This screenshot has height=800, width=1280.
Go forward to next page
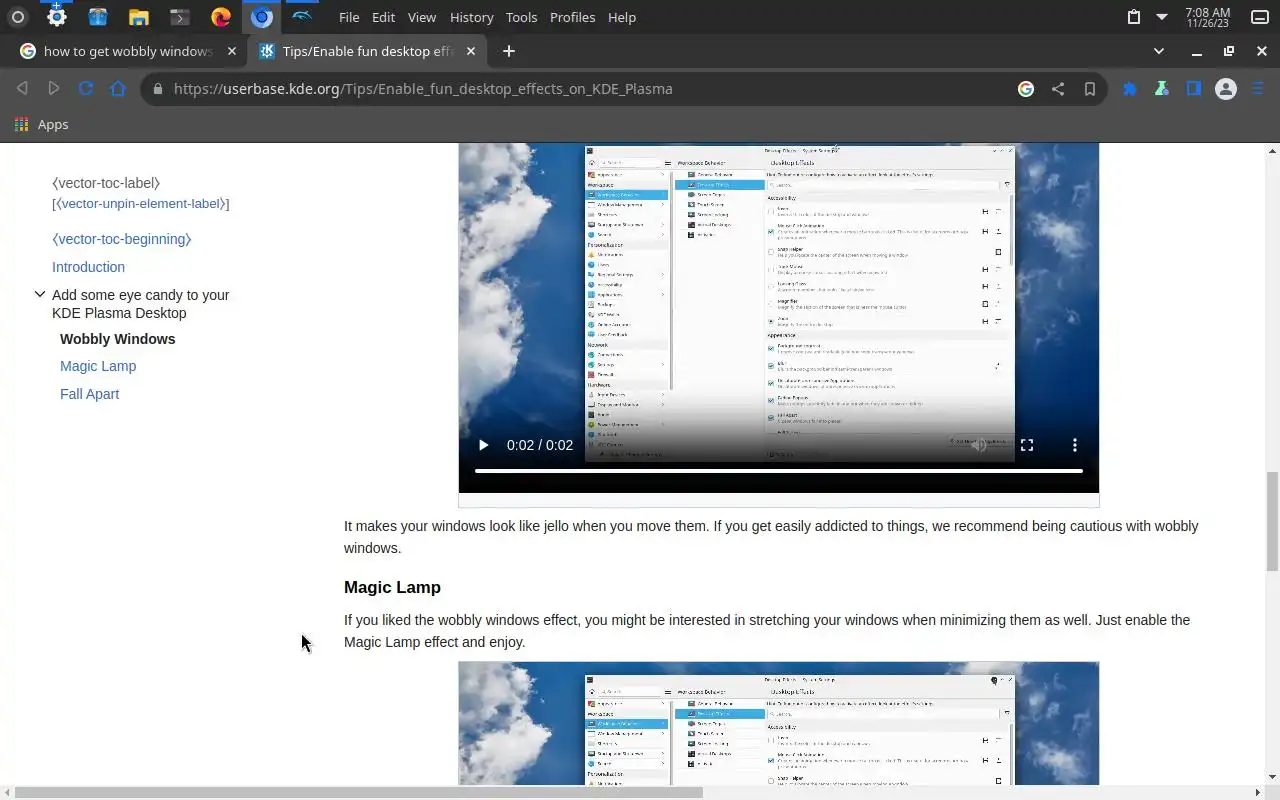click(x=54, y=89)
